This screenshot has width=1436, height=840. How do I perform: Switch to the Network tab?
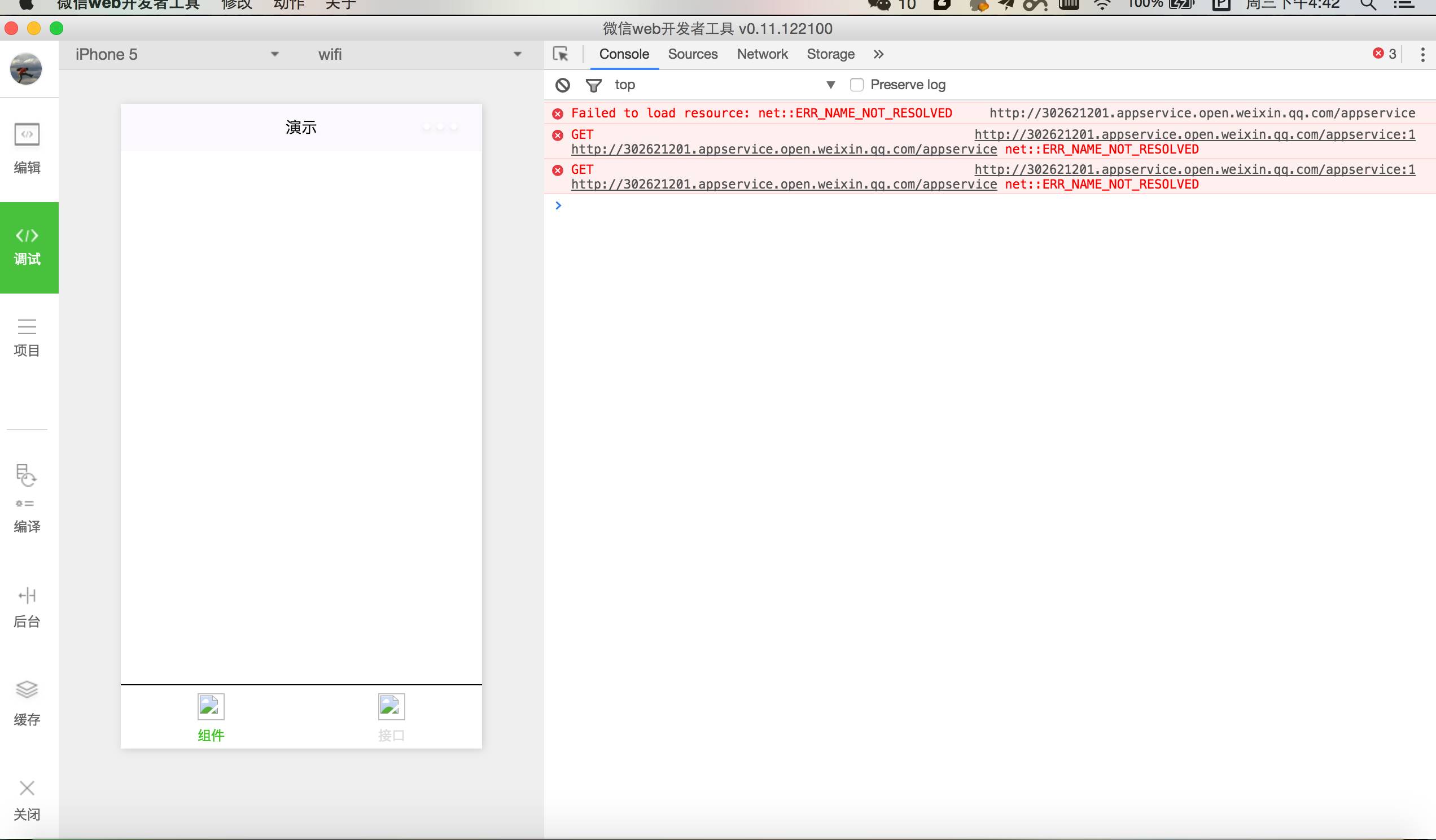click(x=762, y=54)
